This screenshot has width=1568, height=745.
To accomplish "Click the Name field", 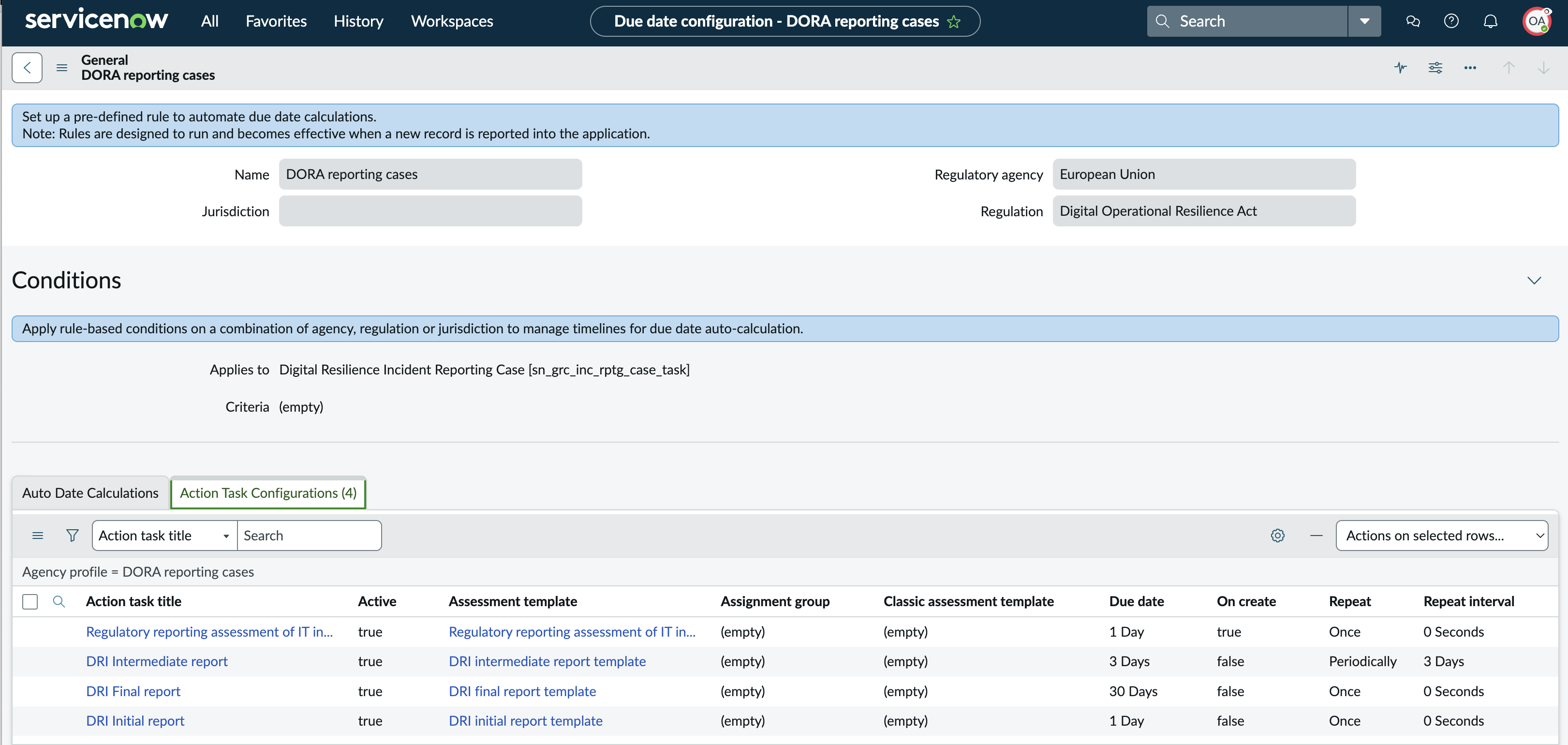I will pyautogui.click(x=430, y=174).
